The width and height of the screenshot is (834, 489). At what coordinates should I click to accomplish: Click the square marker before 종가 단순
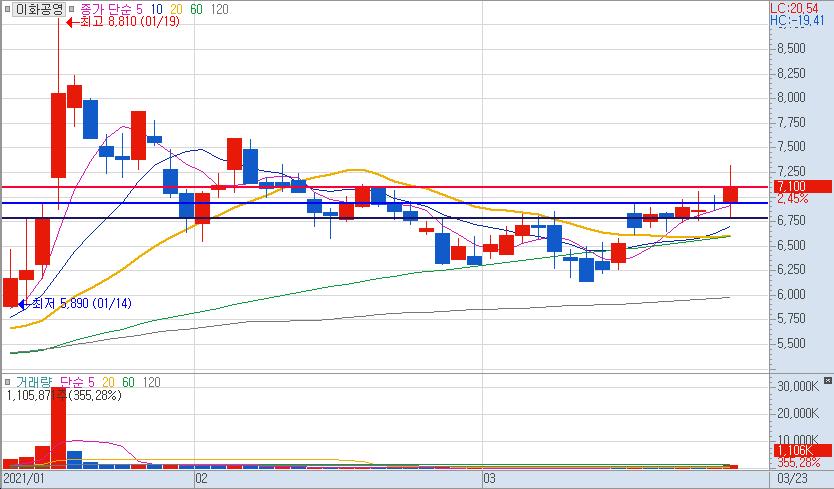pos(72,9)
